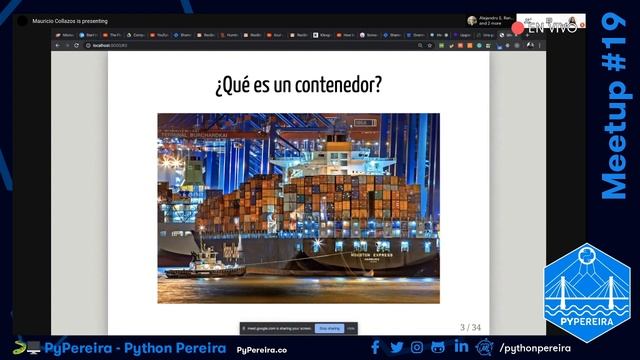Hide the screen sharing notification bar

[351, 328]
